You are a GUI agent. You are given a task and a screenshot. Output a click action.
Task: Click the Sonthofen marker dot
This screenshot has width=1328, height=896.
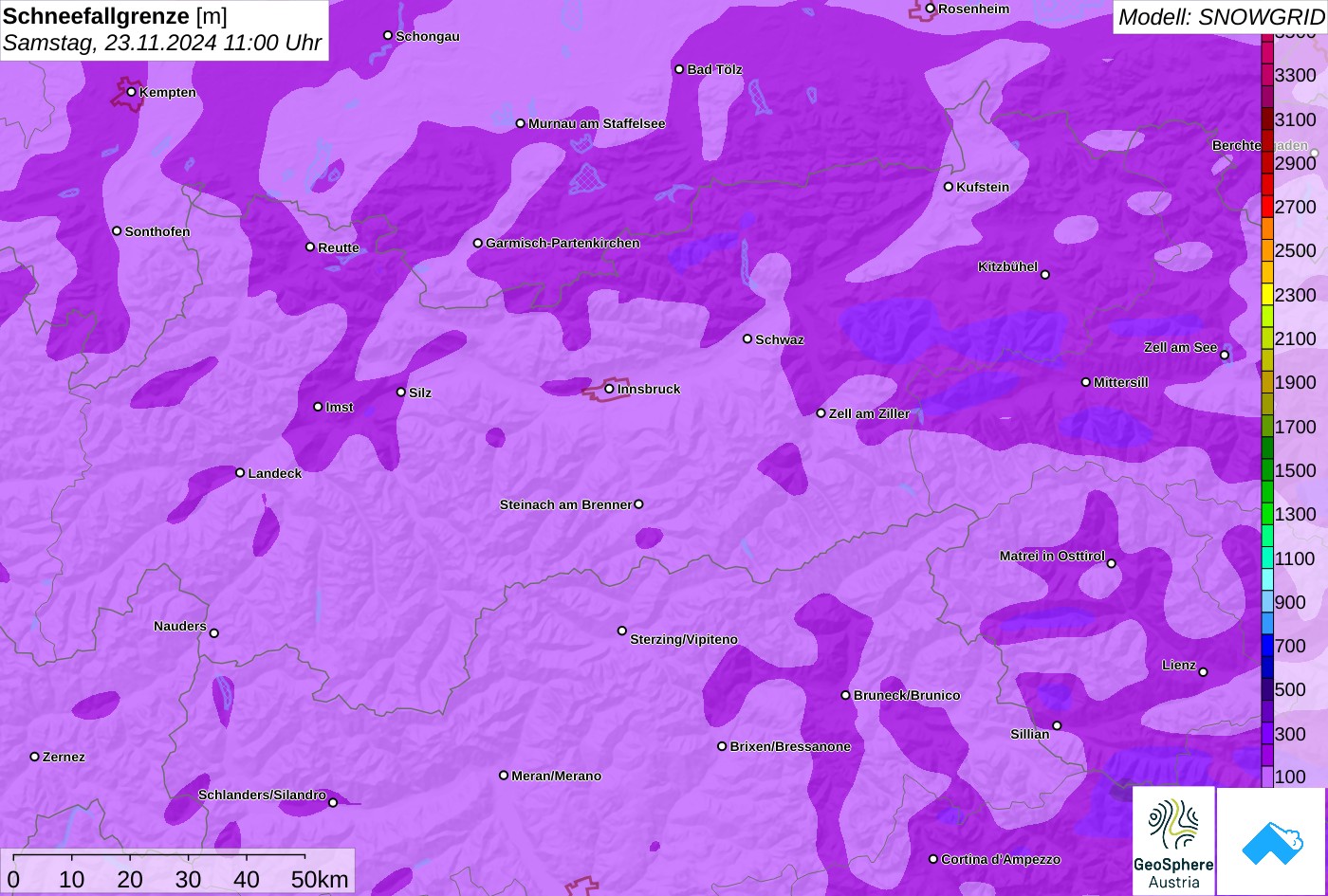[117, 231]
